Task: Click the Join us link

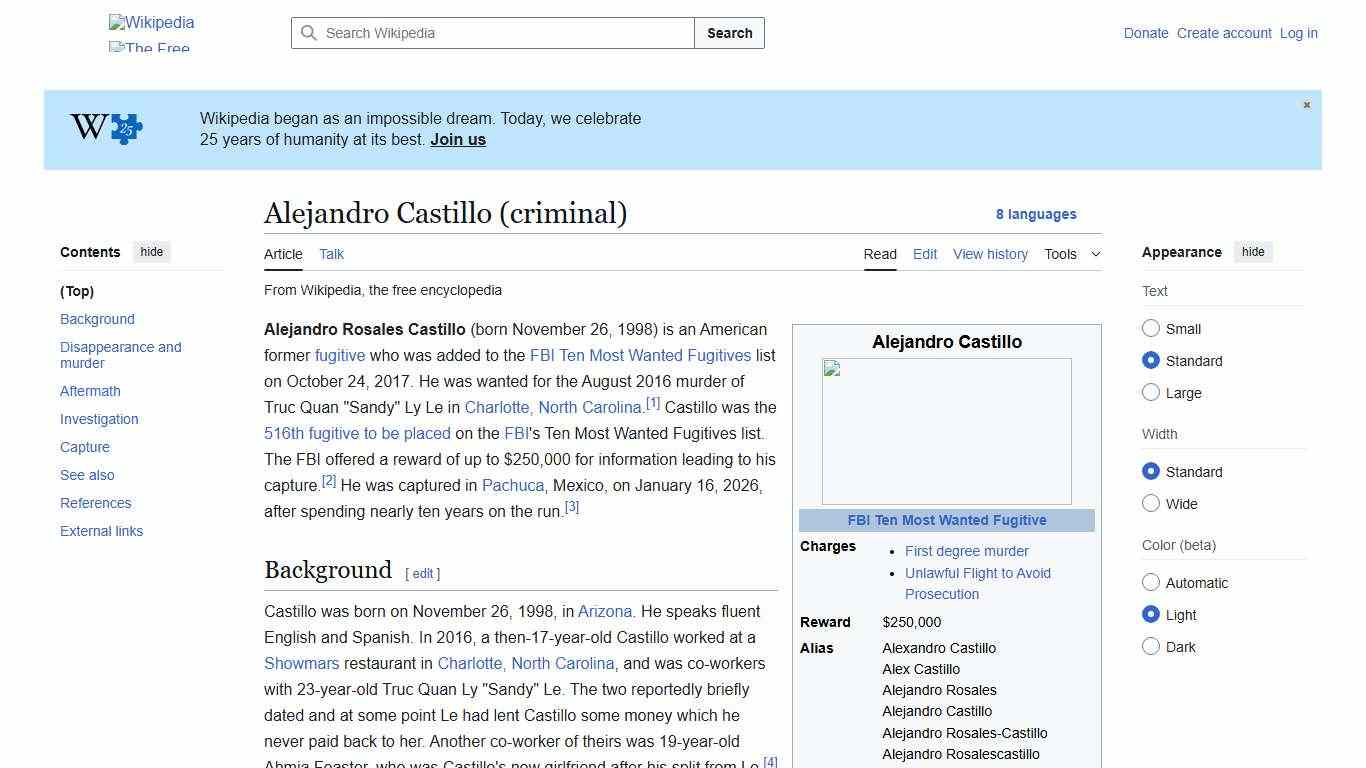Action: click(x=457, y=139)
